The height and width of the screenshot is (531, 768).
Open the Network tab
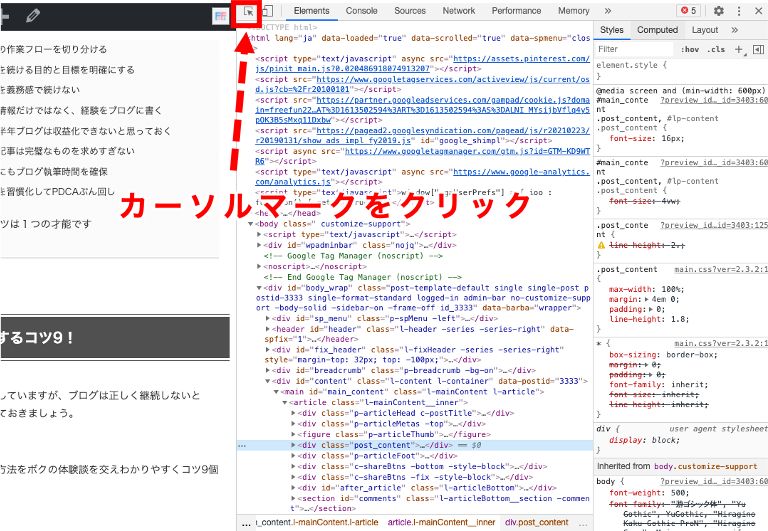tap(459, 11)
